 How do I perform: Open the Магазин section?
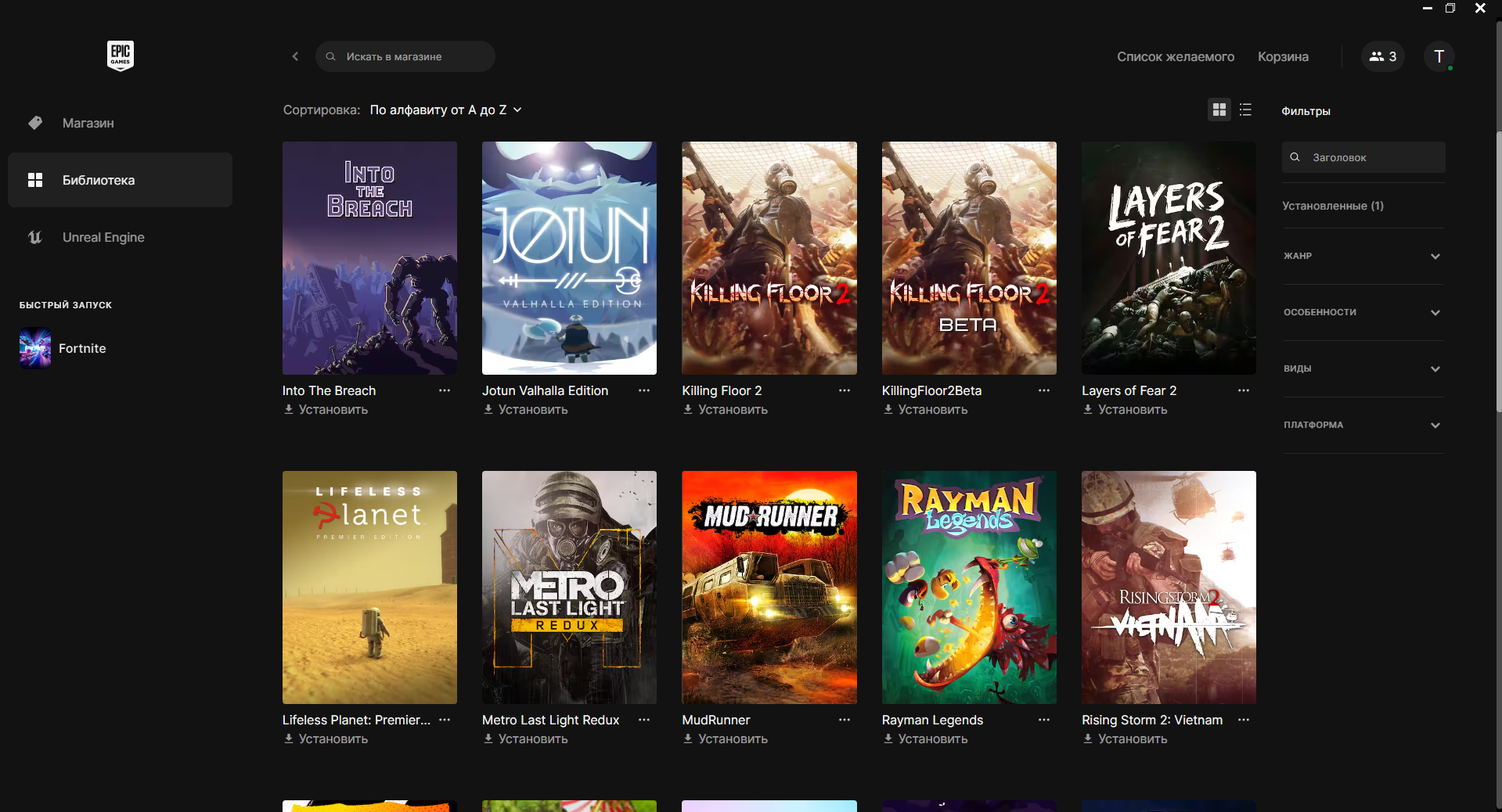point(120,123)
